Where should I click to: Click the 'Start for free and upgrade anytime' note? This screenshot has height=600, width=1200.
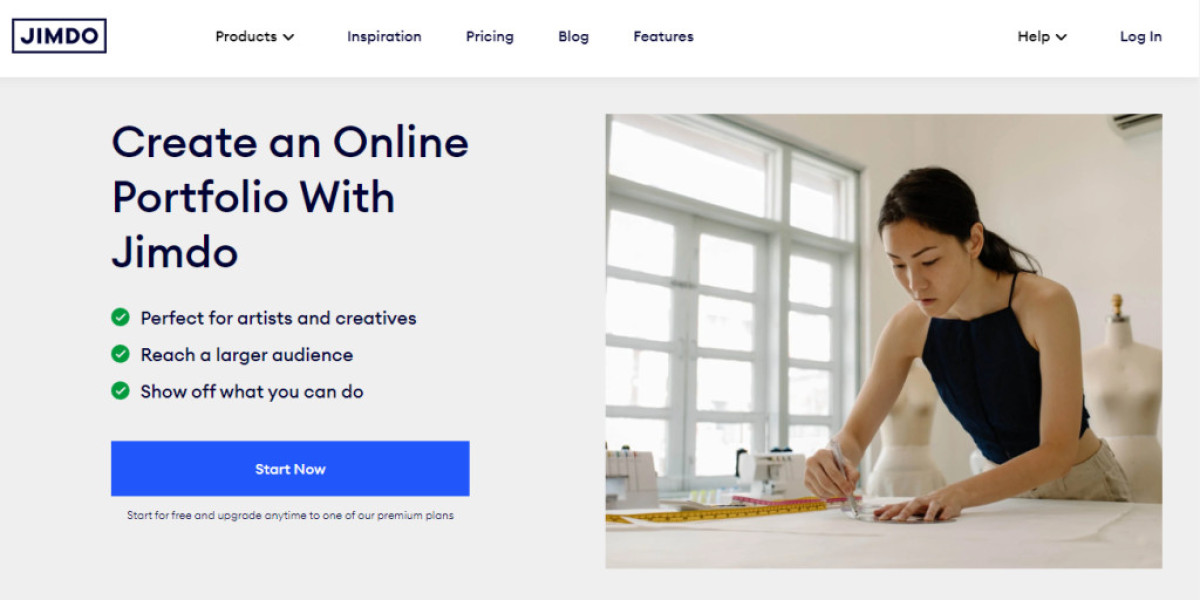(x=290, y=515)
